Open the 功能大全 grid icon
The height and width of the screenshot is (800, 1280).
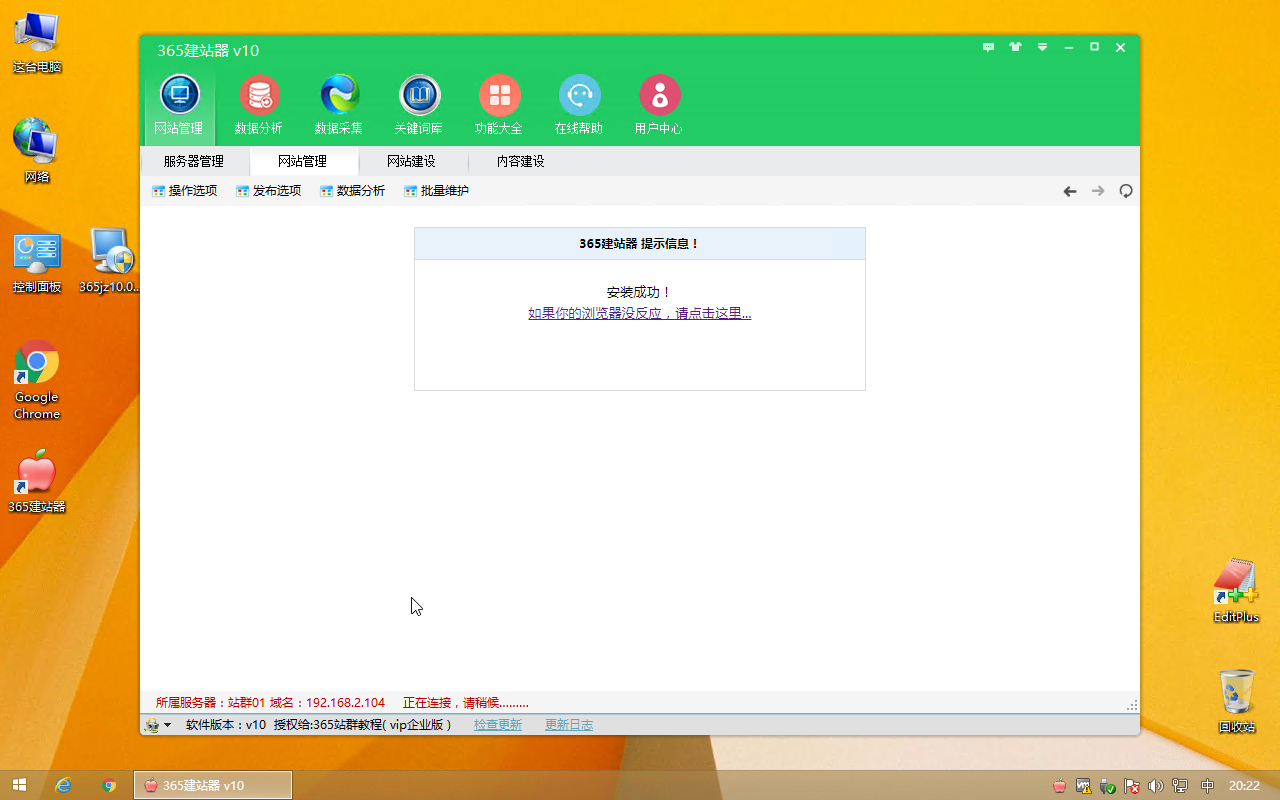point(499,105)
